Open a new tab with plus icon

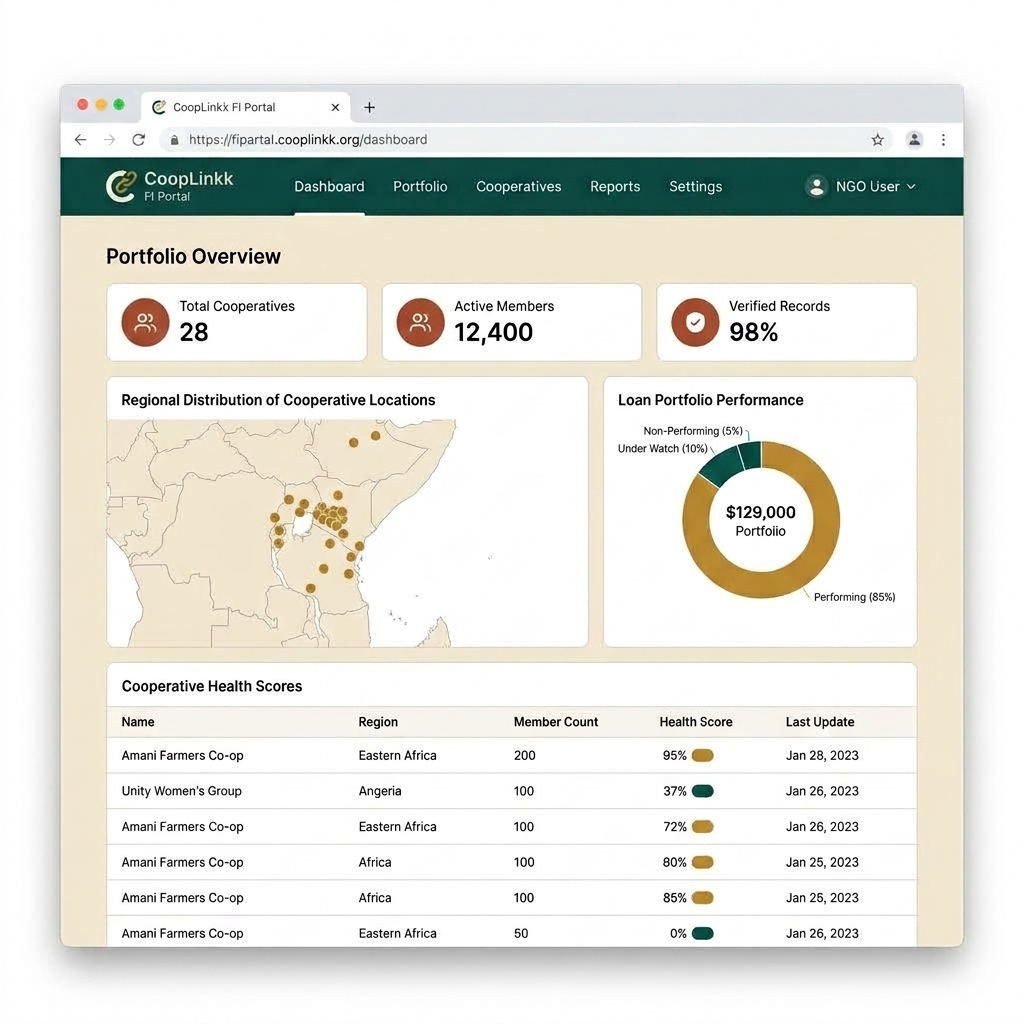pyautogui.click(x=370, y=107)
